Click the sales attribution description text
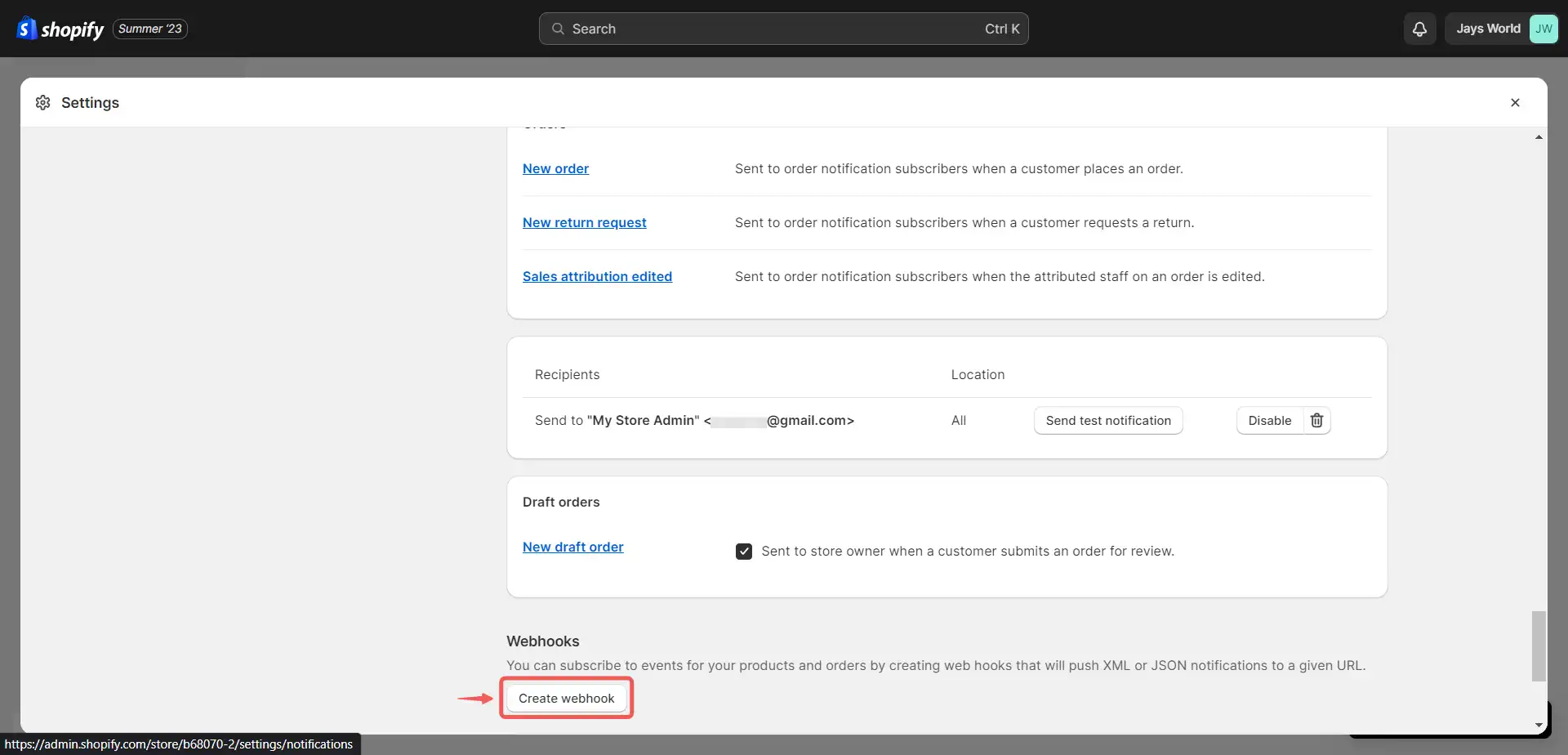The width and height of the screenshot is (1568, 755). pos(1000,276)
